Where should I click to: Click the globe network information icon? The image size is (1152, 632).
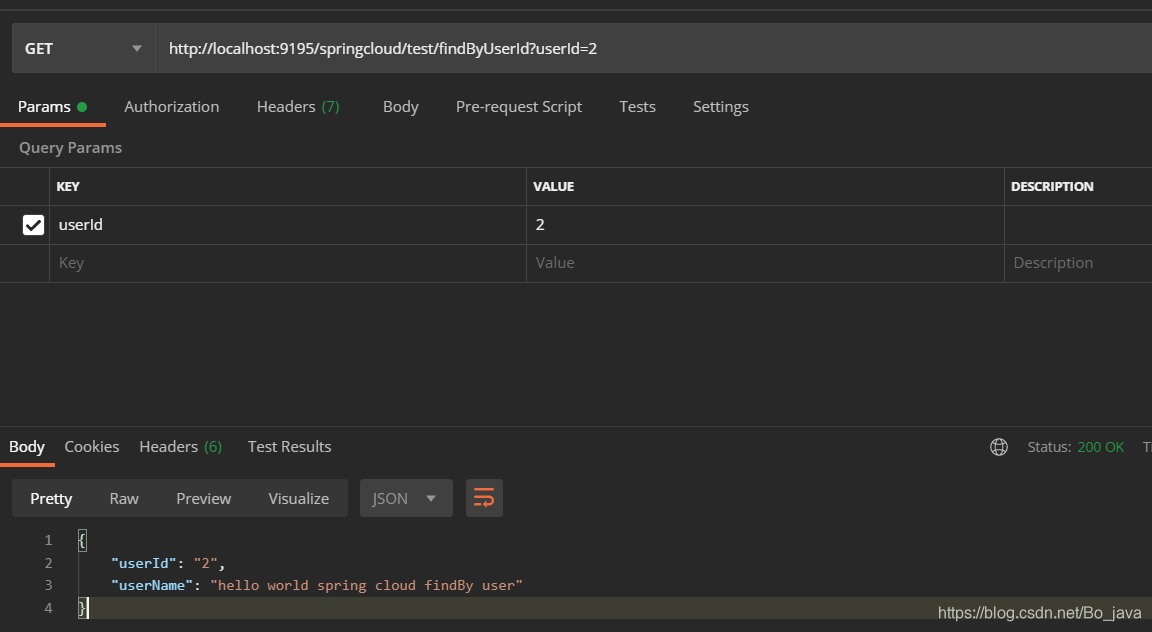(998, 447)
